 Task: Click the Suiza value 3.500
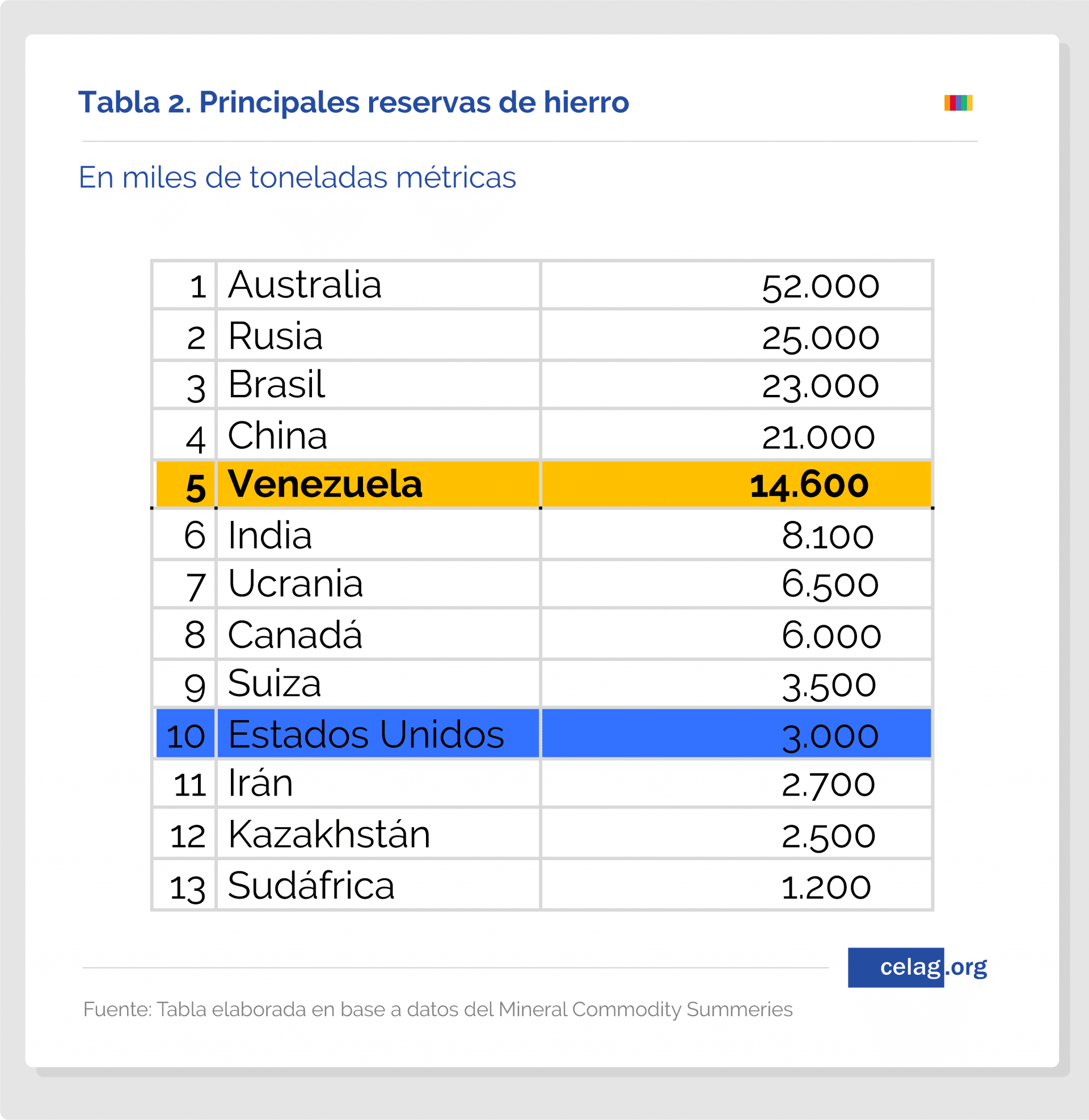(829, 685)
